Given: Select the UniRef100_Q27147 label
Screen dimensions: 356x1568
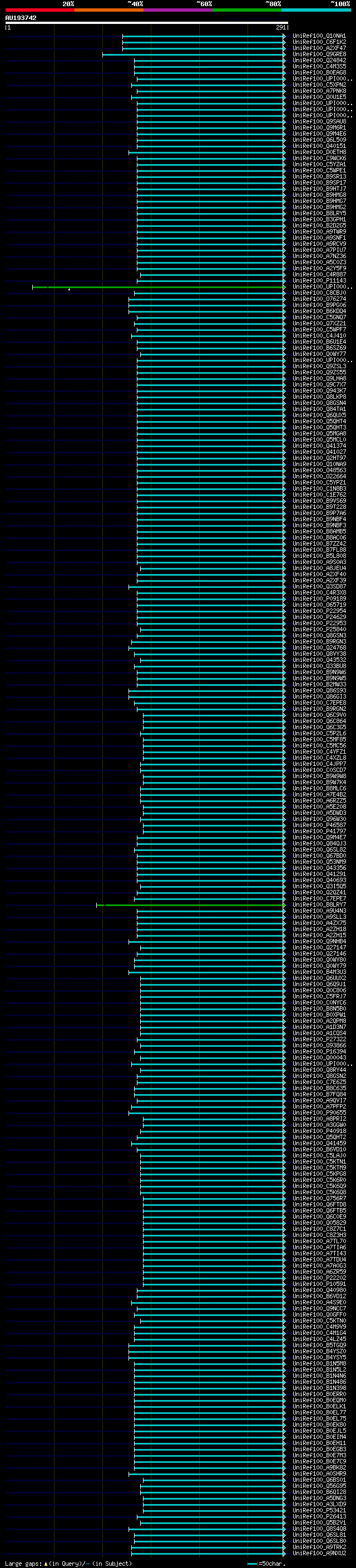Looking at the screenshot, I should click(x=319, y=948).
